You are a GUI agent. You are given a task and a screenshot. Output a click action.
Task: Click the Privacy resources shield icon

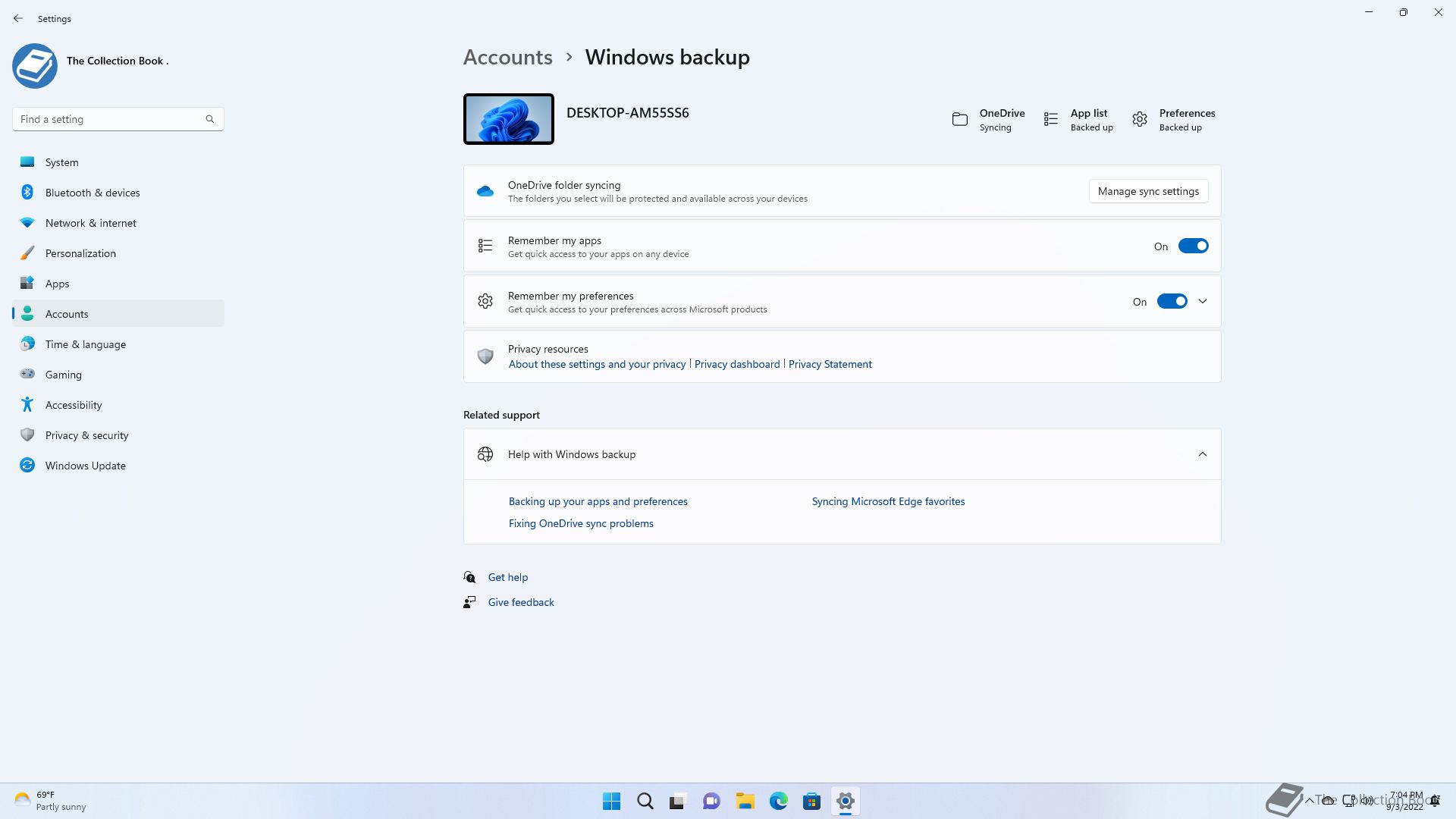click(485, 356)
